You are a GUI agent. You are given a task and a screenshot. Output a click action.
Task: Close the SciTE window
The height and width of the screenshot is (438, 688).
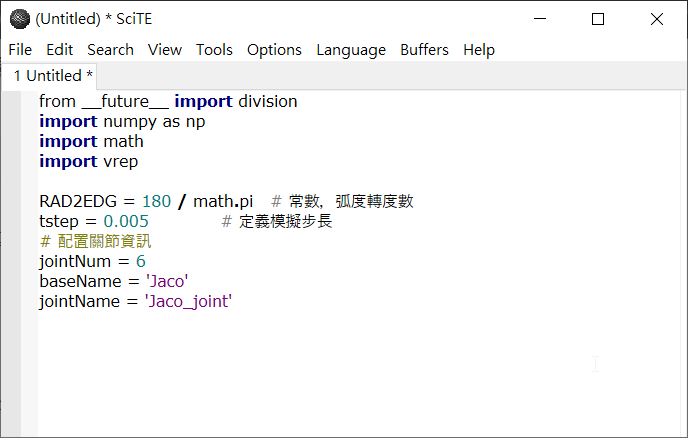656,19
